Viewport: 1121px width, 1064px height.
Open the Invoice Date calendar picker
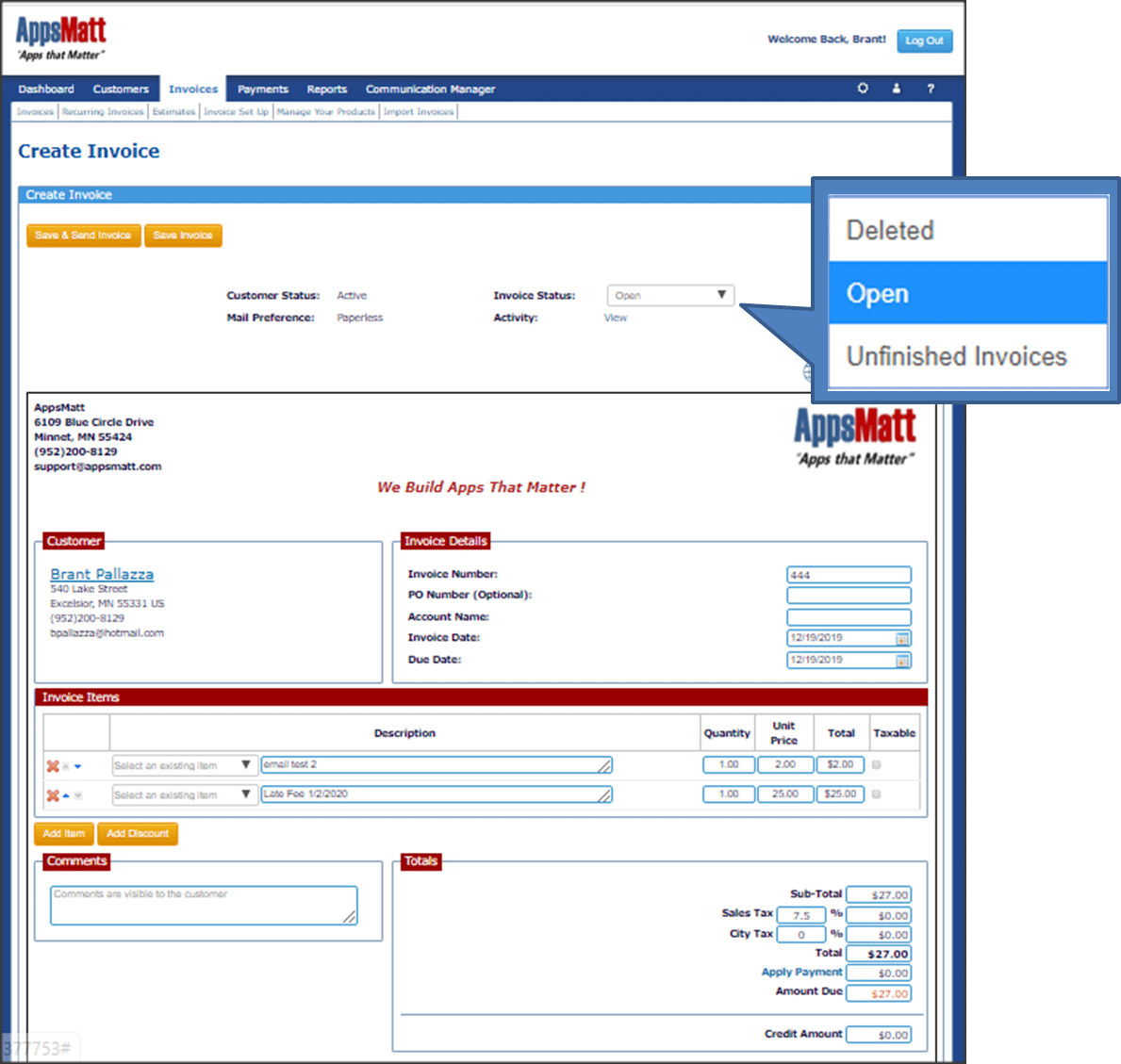point(902,638)
